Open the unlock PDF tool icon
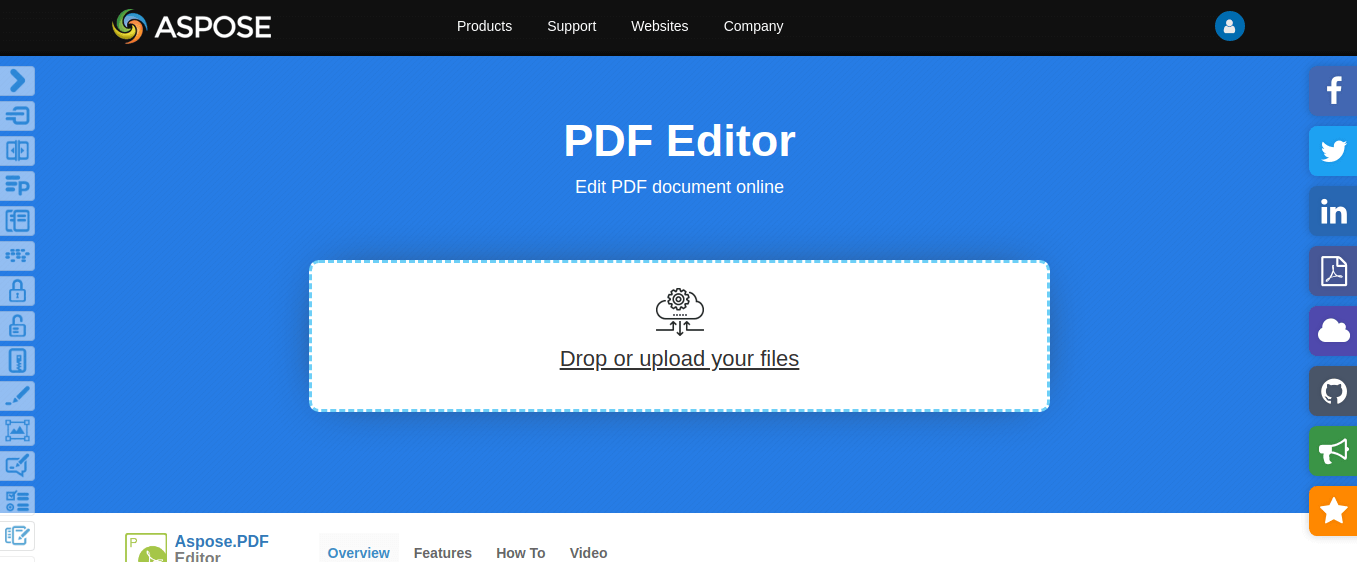 17,326
